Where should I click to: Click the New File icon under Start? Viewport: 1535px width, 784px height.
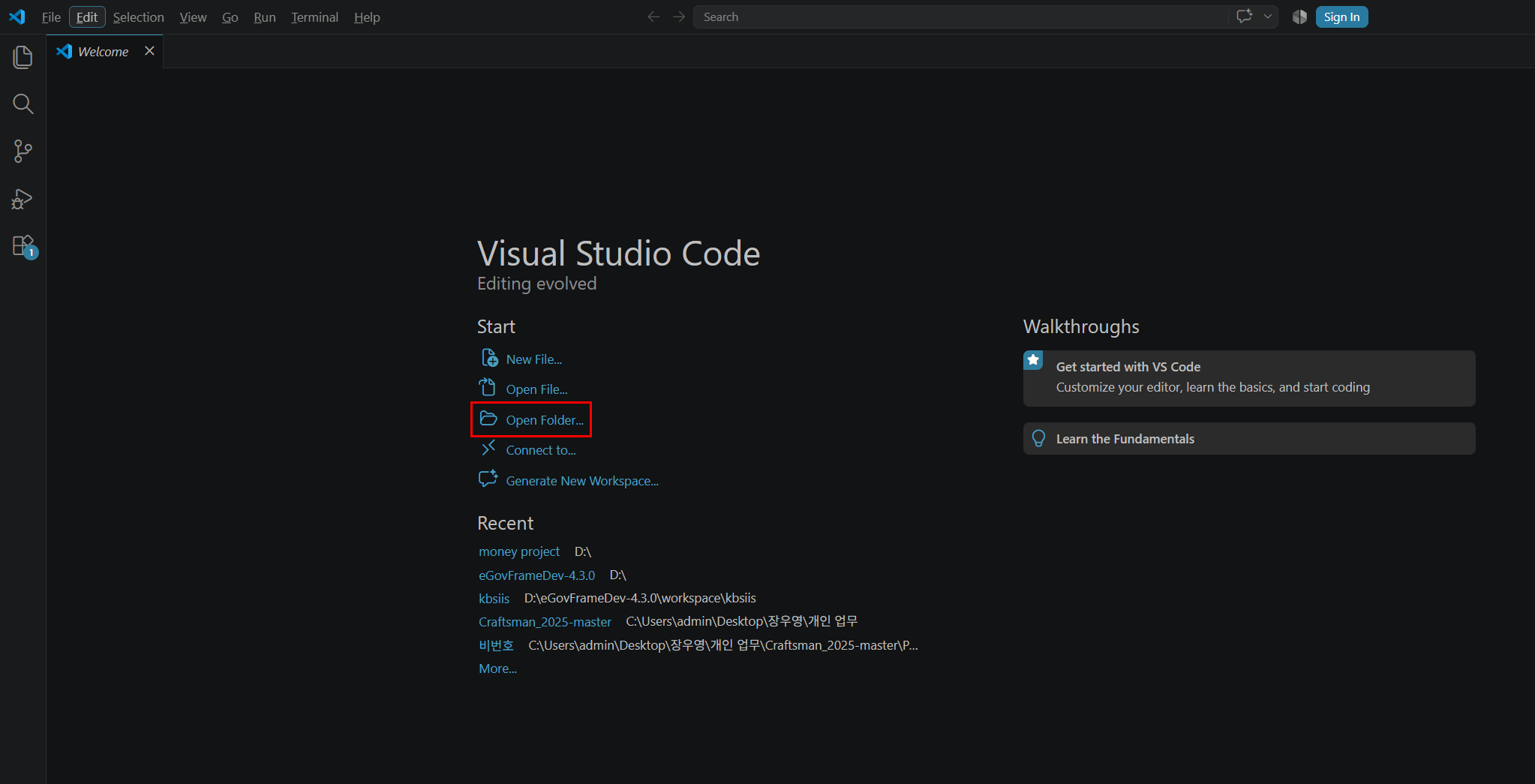pos(489,358)
